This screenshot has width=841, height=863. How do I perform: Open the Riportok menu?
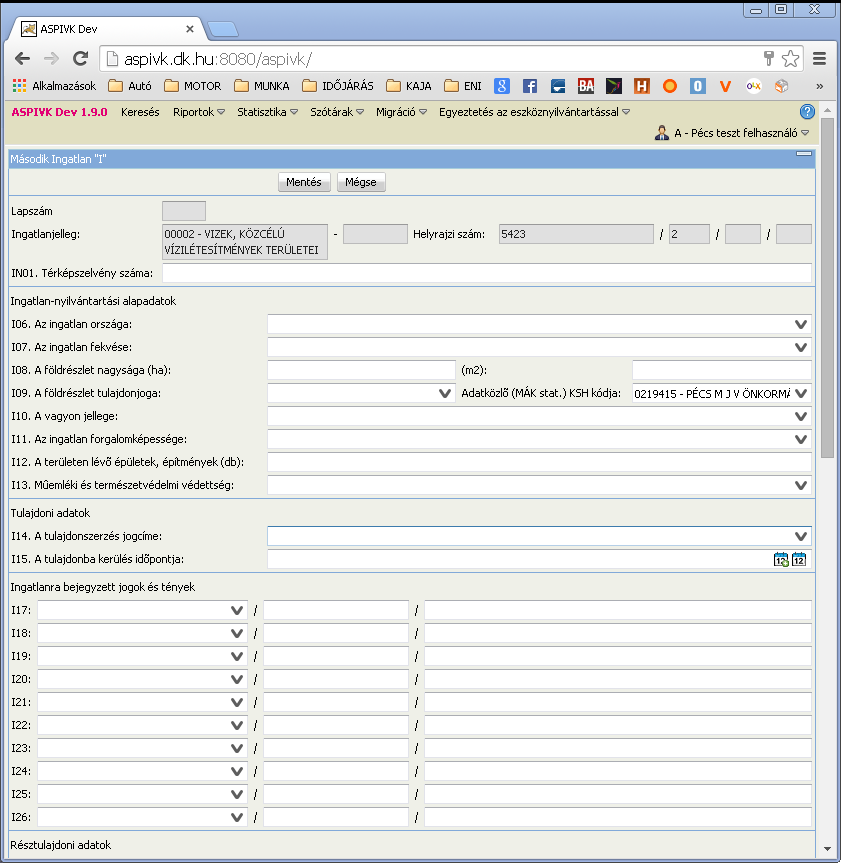199,112
